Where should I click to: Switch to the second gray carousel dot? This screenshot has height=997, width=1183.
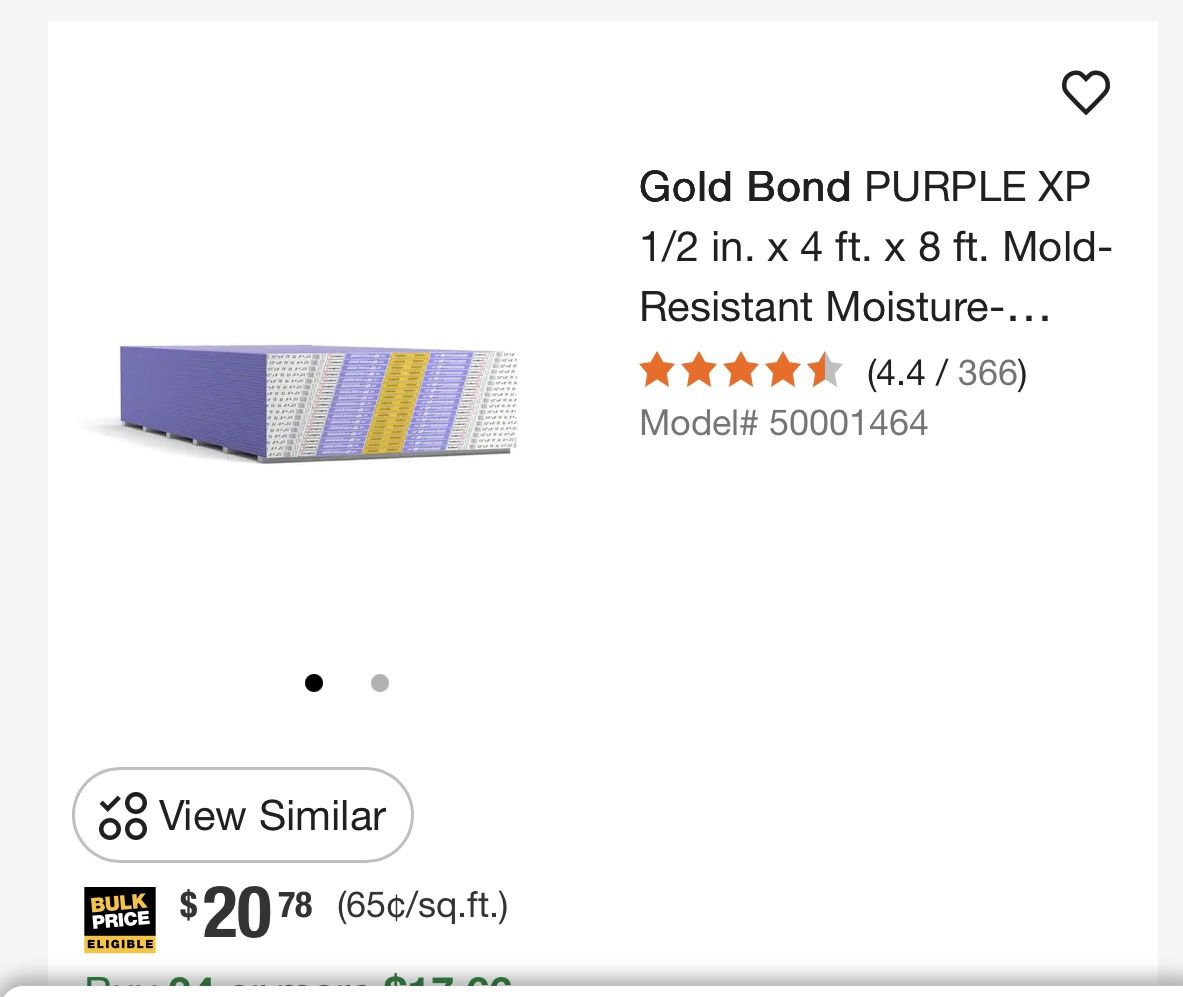[380, 683]
